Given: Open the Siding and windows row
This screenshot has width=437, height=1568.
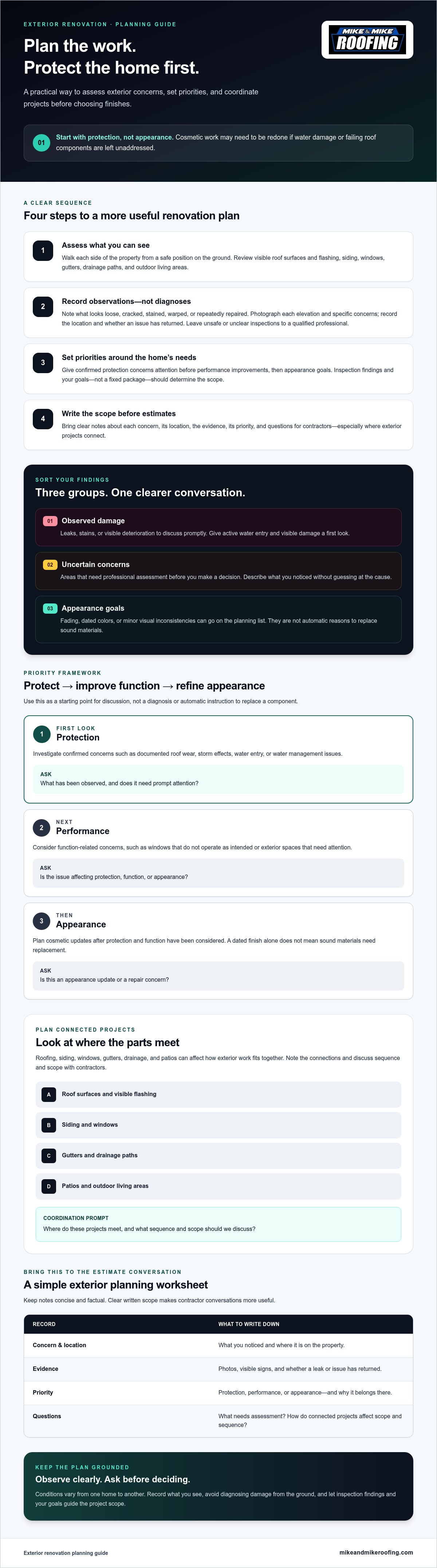Looking at the screenshot, I should point(219,1125).
